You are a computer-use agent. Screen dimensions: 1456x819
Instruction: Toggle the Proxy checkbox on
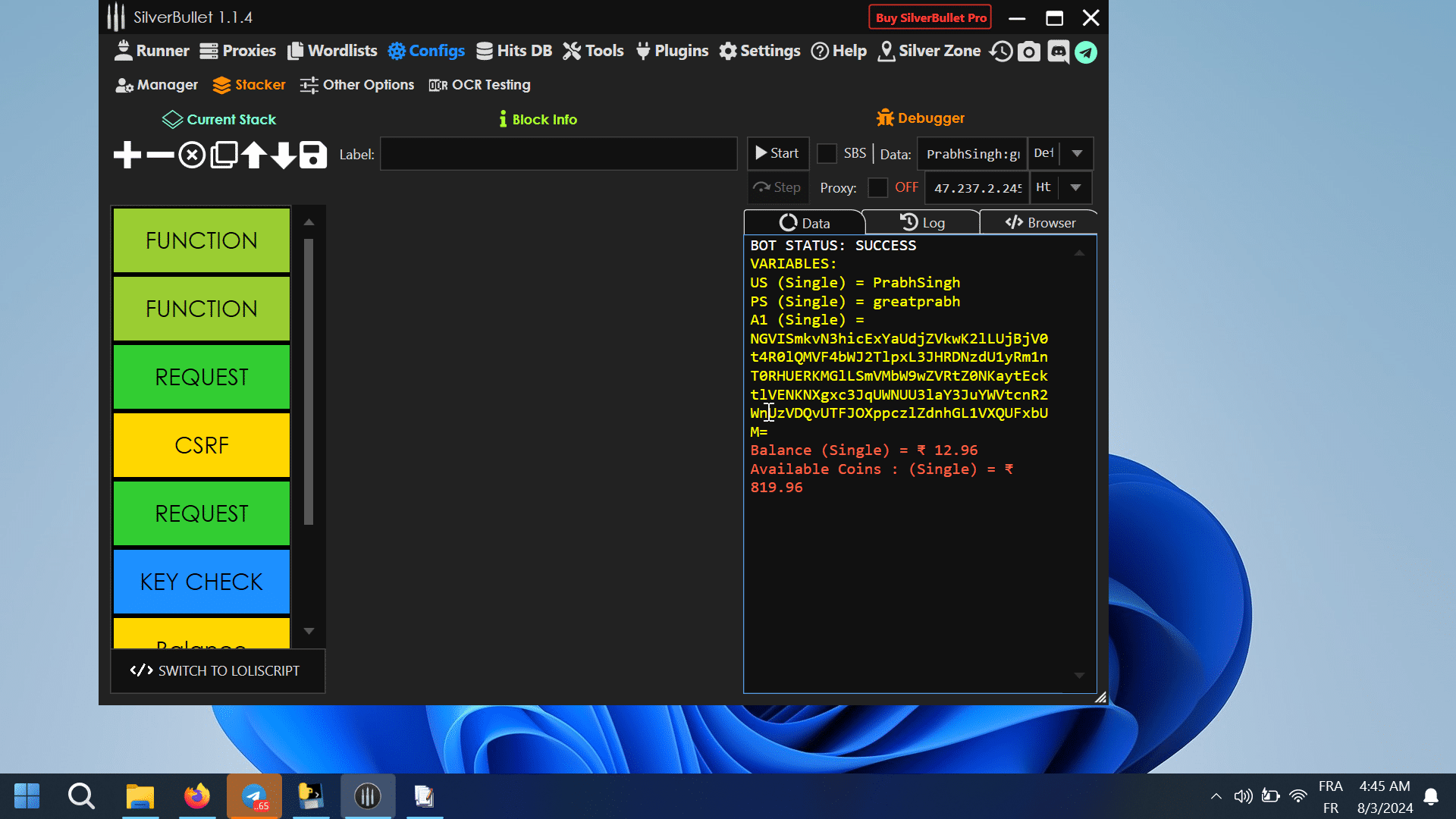[877, 187]
